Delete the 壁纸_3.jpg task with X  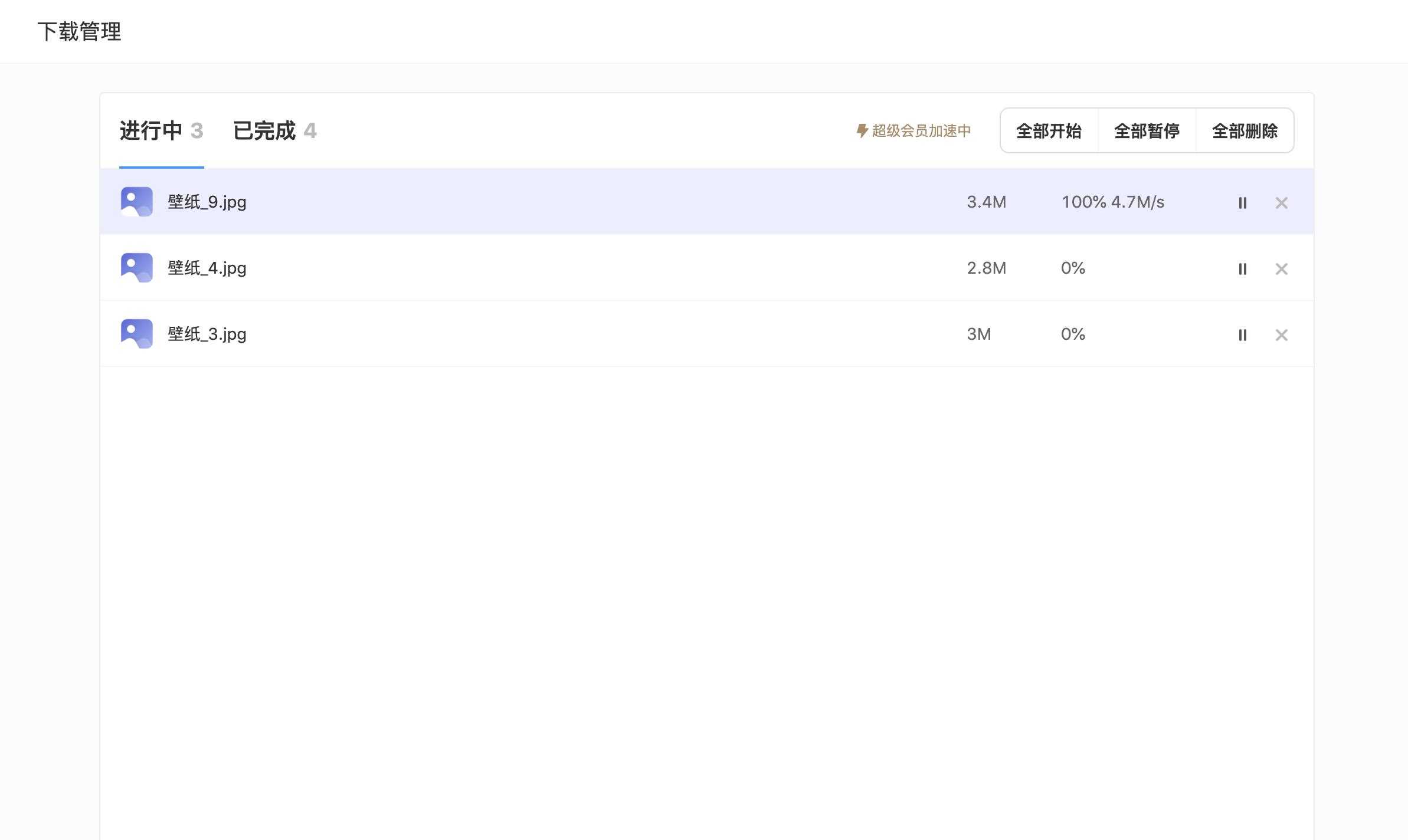(1281, 334)
